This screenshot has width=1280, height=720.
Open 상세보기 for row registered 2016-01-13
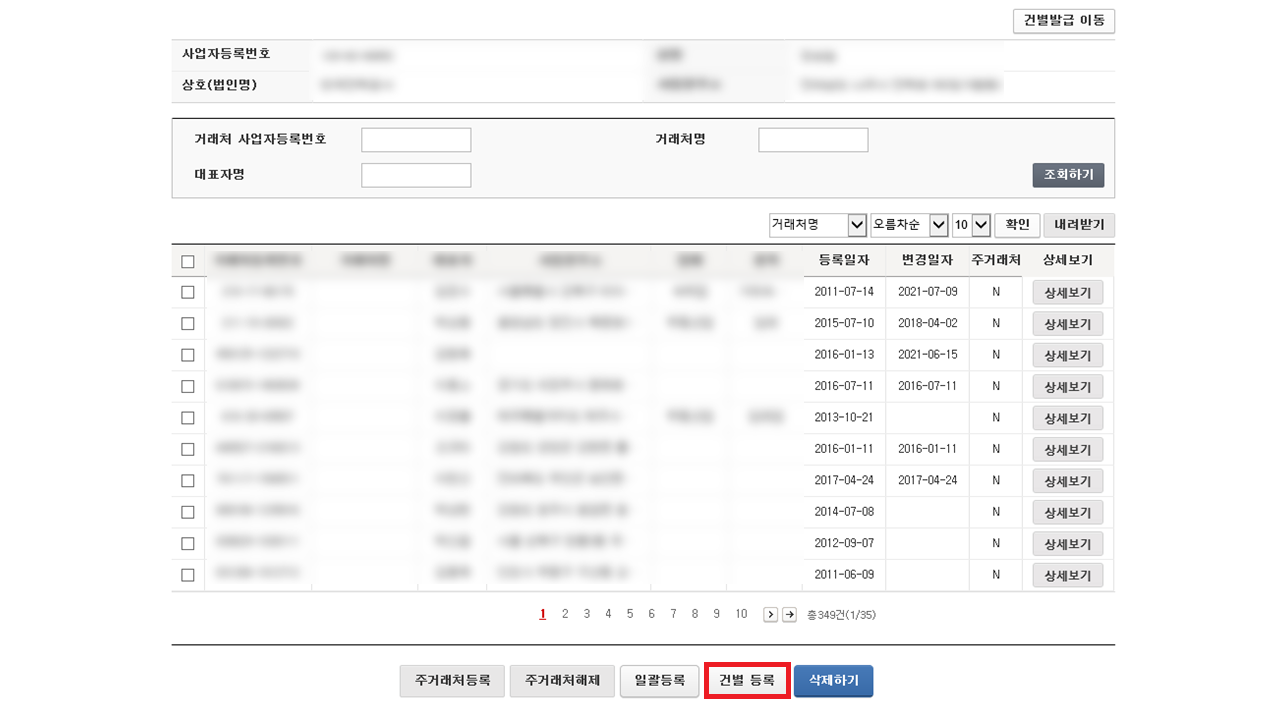click(x=1068, y=355)
